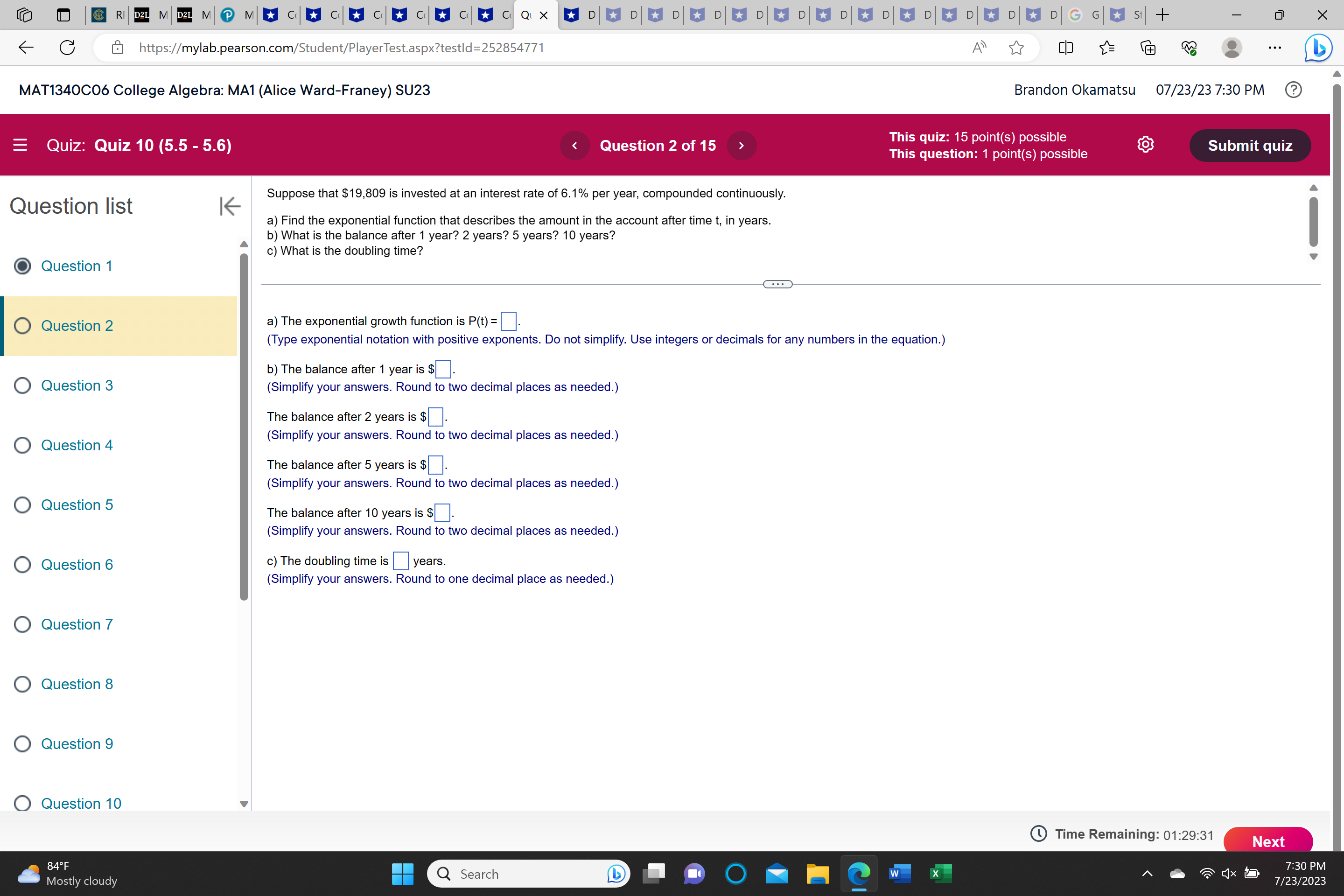Click the Next button at bottom right
Screen dimensions: 1344x896
pos(1268,841)
